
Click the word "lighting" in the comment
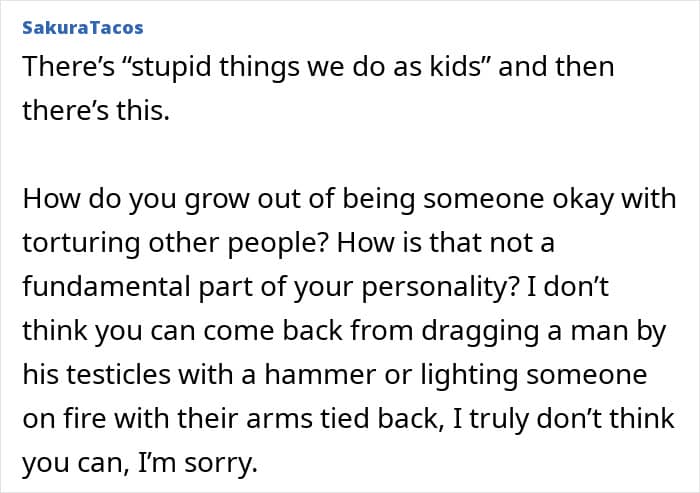click(x=469, y=375)
